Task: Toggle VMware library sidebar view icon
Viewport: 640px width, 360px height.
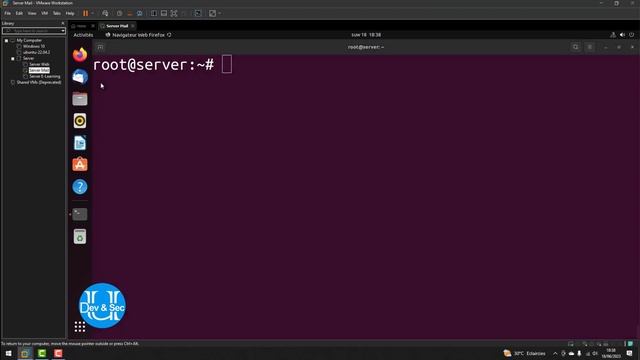Action: coord(153,13)
